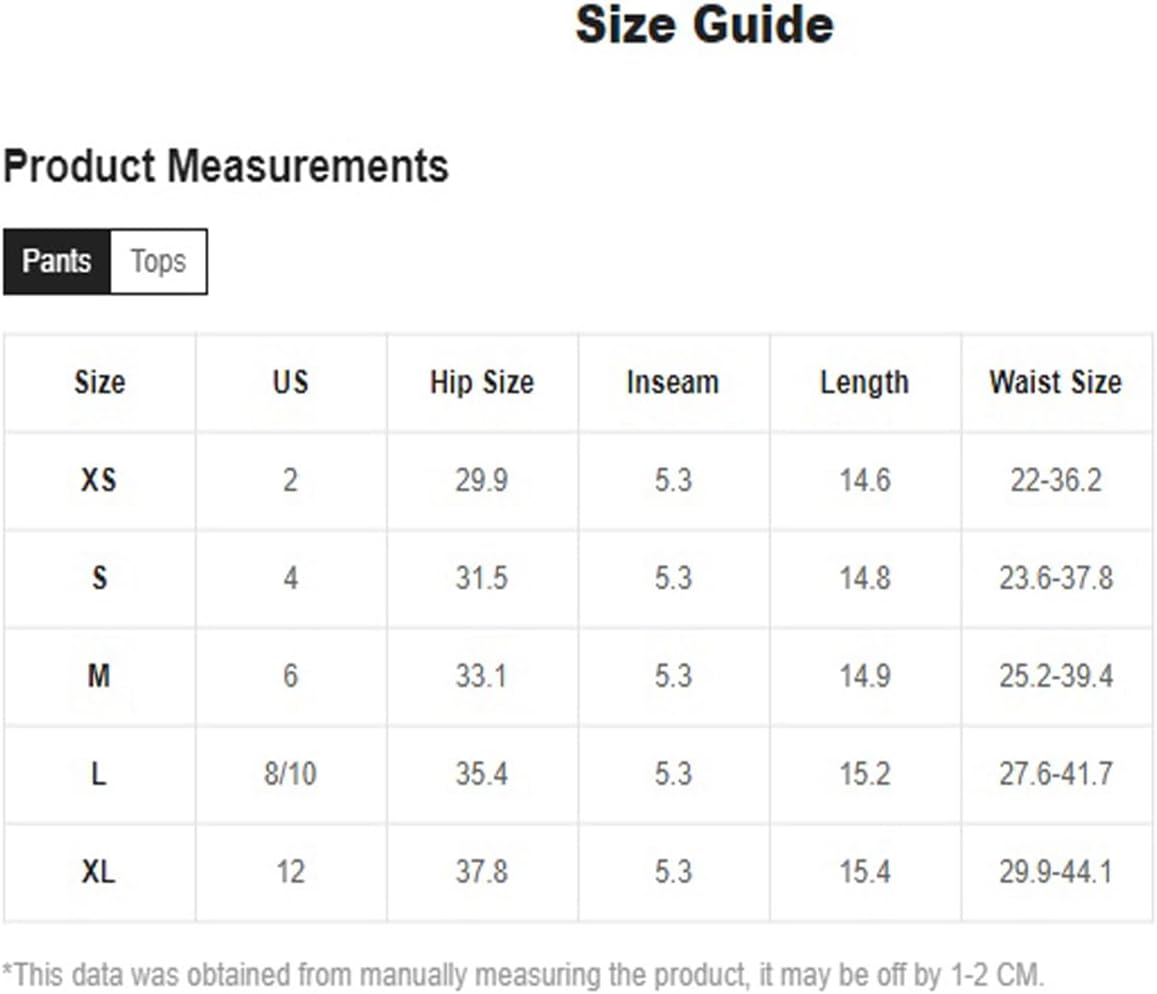Click the 15.4 length cell
Screen dimensions: 1157x994
[x=865, y=872]
